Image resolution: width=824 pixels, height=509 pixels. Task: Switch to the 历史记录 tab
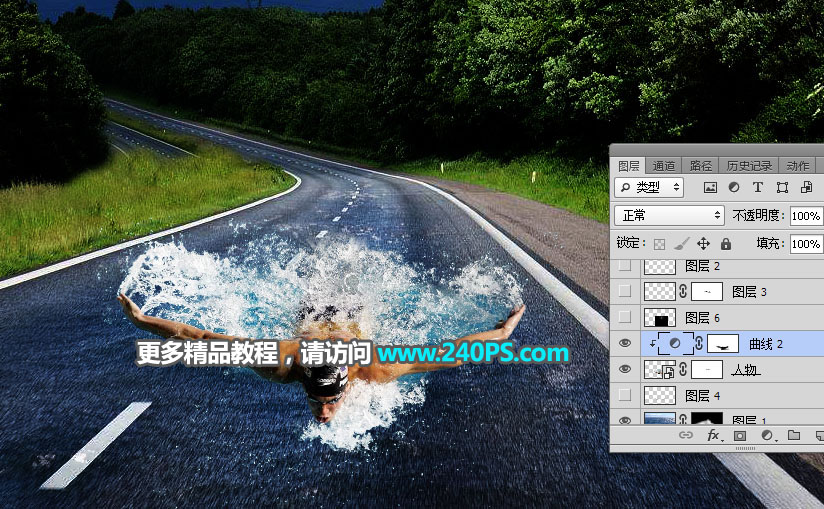749,166
